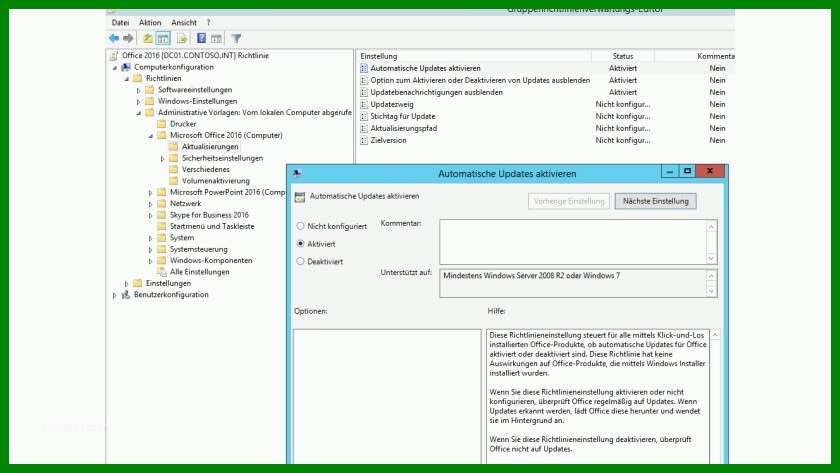Select Systemsteuerung in the tree

coord(199,249)
